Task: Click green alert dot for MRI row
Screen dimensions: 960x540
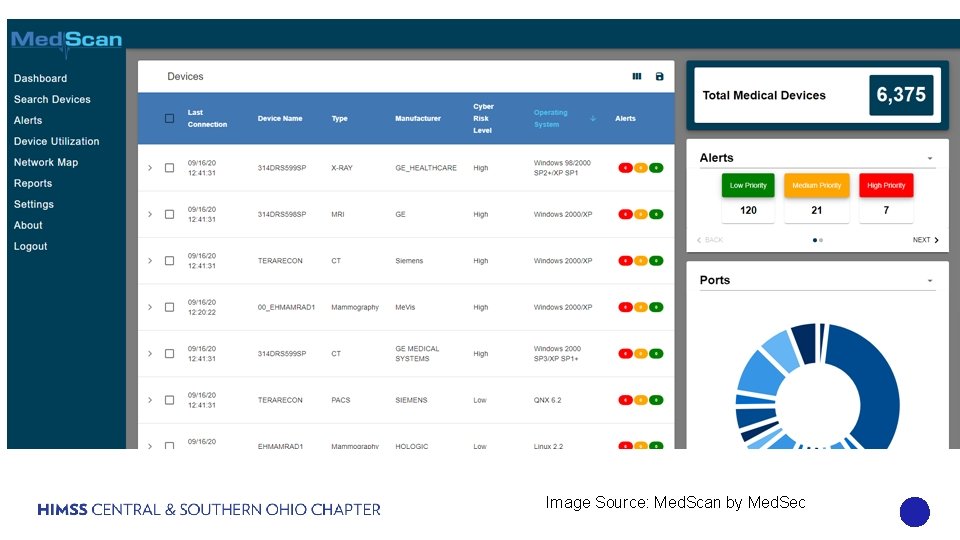Action: [x=656, y=214]
